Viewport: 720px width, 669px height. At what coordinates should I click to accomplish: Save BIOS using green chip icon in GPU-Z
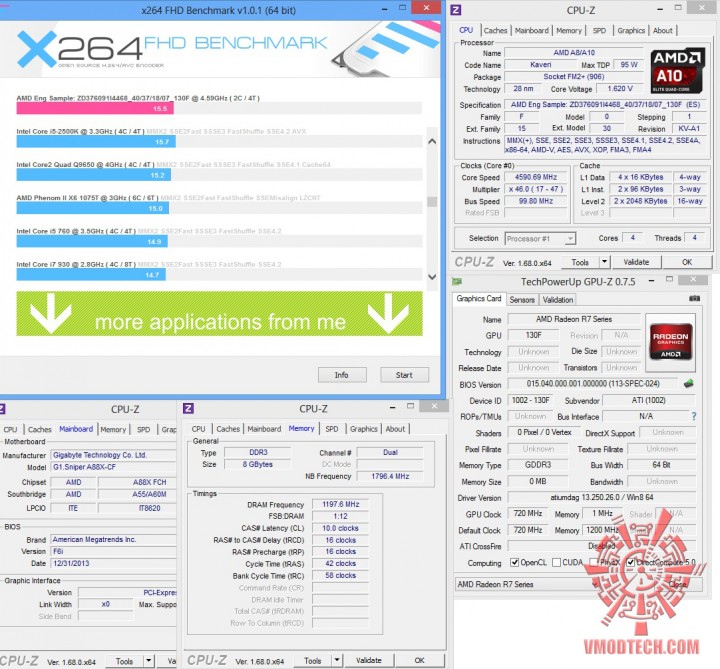click(688, 383)
